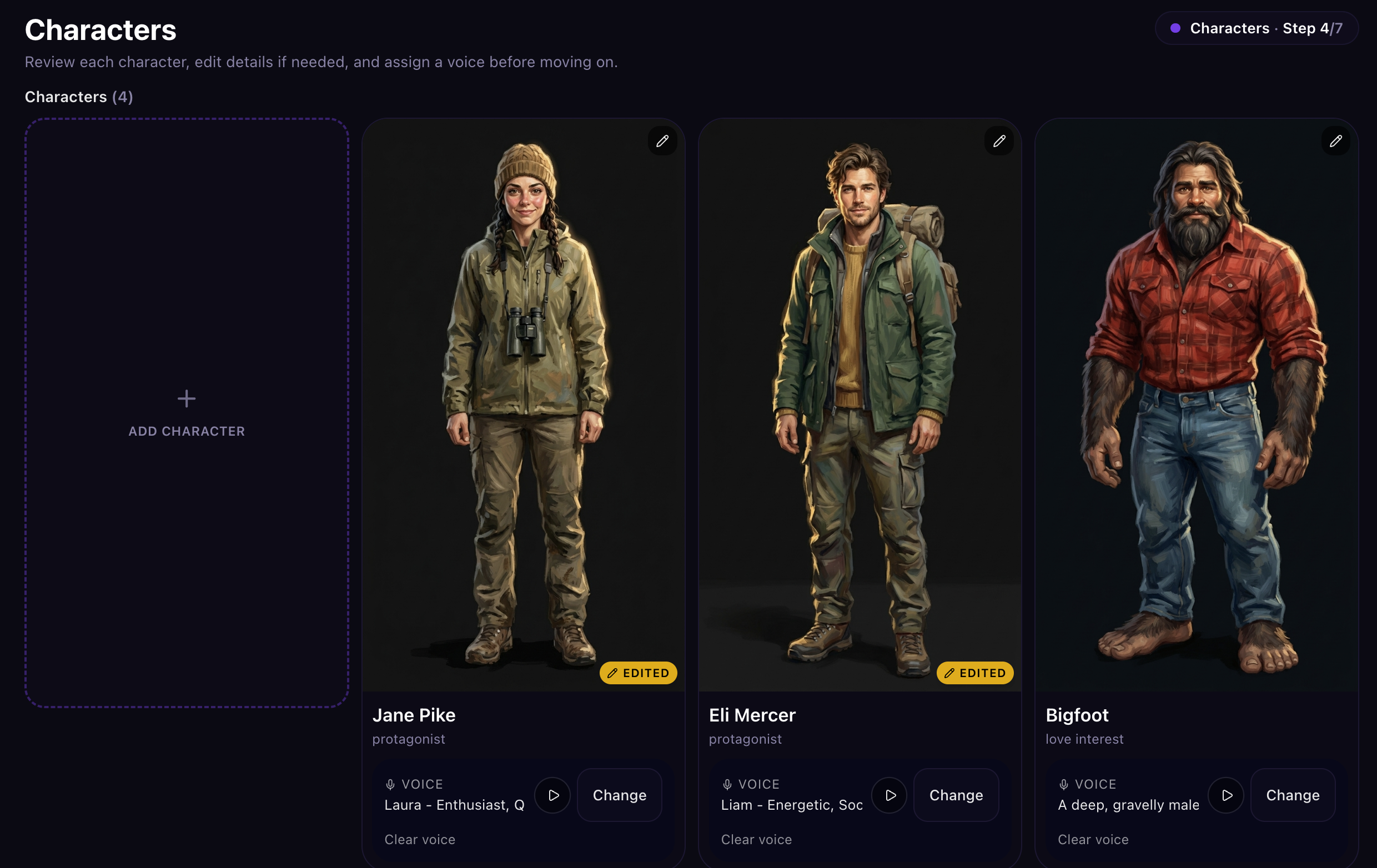Open Bigfoot's portrait image
The width and height of the screenshot is (1377, 868).
click(1197, 405)
